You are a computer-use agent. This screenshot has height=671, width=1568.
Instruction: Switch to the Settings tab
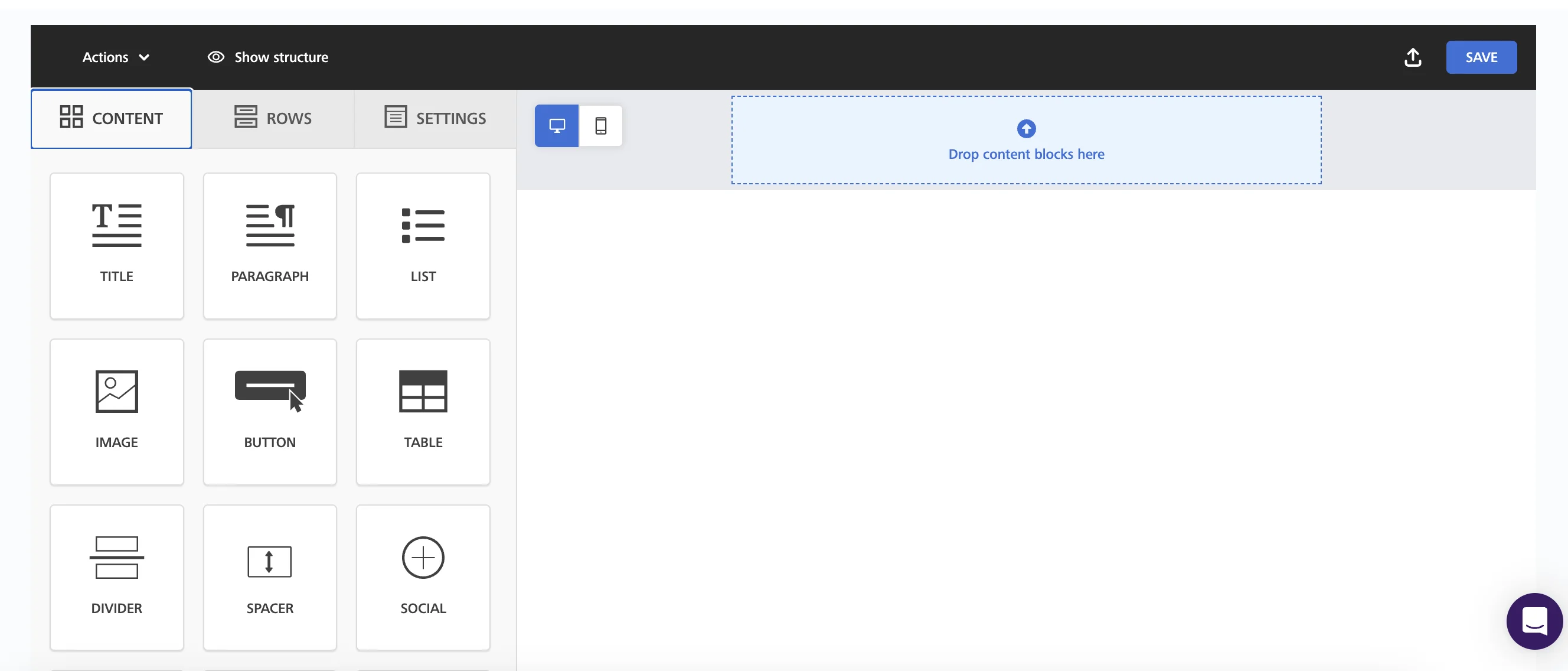click(435, 118)
